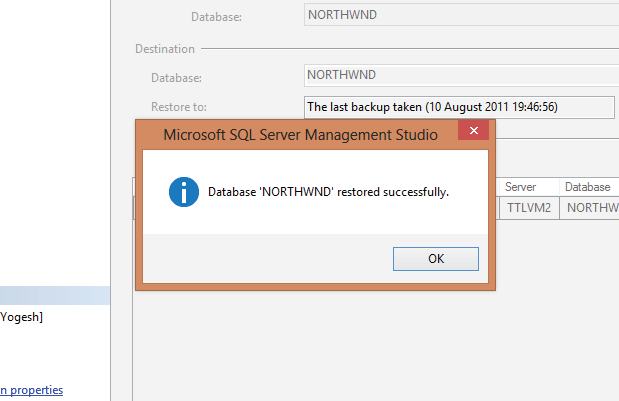Click the 'Database NORTHWND restored successfully' message
This screenshot has width=619, height=401.
click(328, 192)
